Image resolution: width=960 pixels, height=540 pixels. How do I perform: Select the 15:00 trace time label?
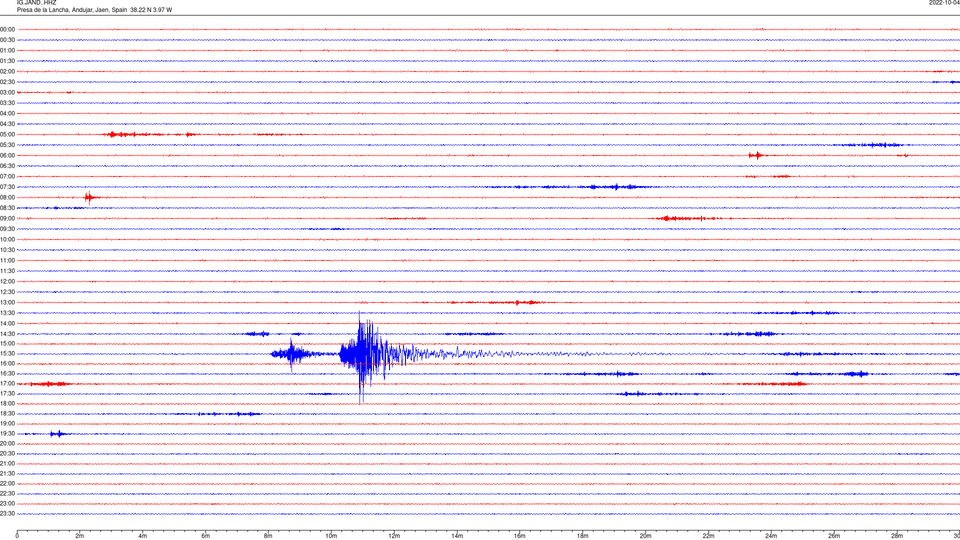[x=7, y=343]
